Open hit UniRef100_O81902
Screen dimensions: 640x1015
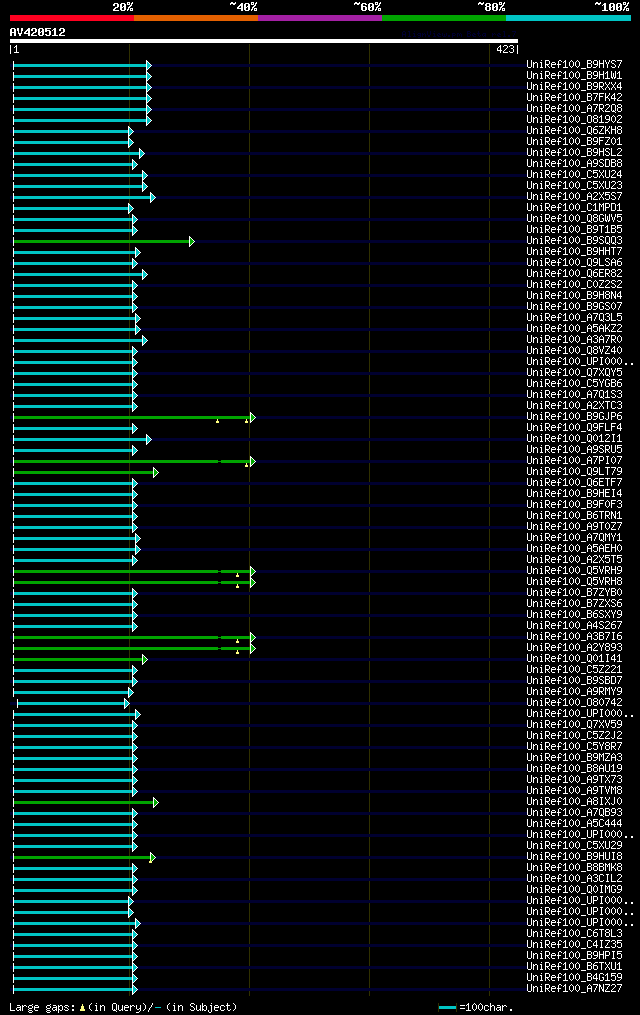[x=574, y=120]
